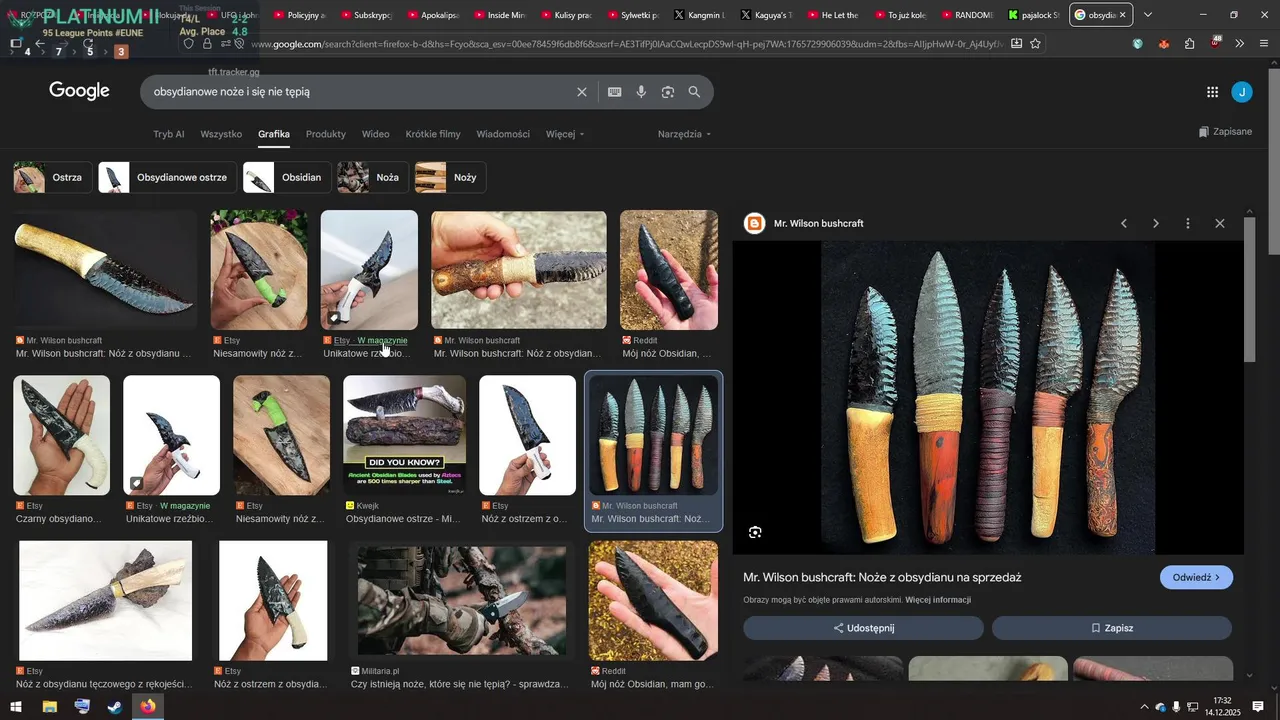Select the Obsidian filter chip
This screenshot has height=720, width=1280.
pyautogui.click(x=287, y=177)
